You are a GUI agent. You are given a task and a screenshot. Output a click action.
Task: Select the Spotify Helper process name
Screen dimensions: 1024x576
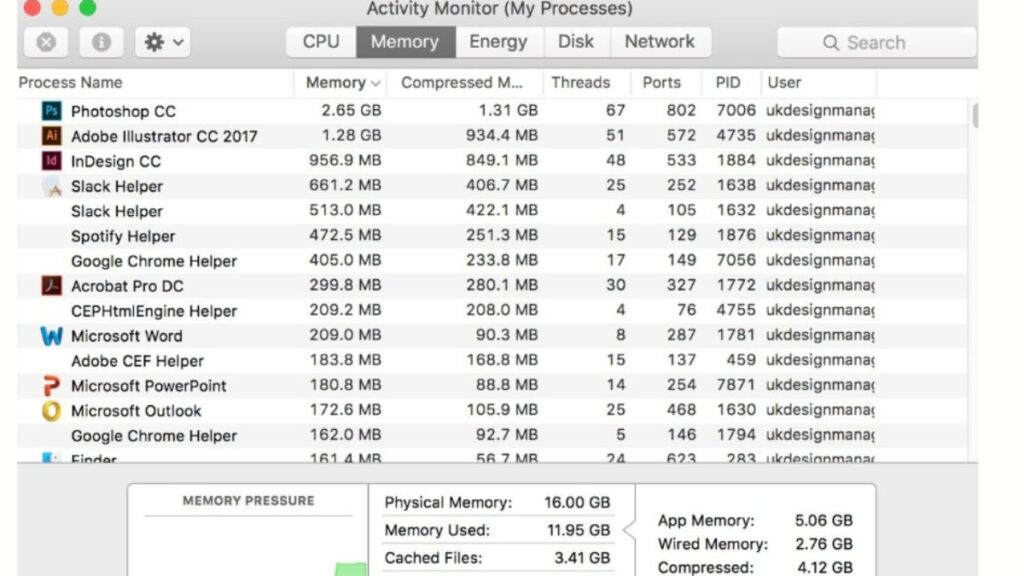tap(123, 236)
